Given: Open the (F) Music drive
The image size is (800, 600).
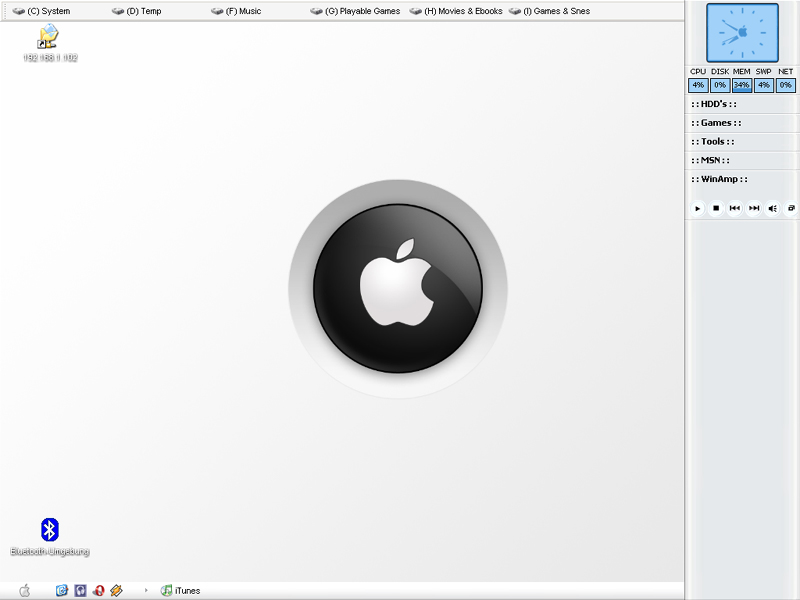Looking at the screenshot, I should [237, 11].
